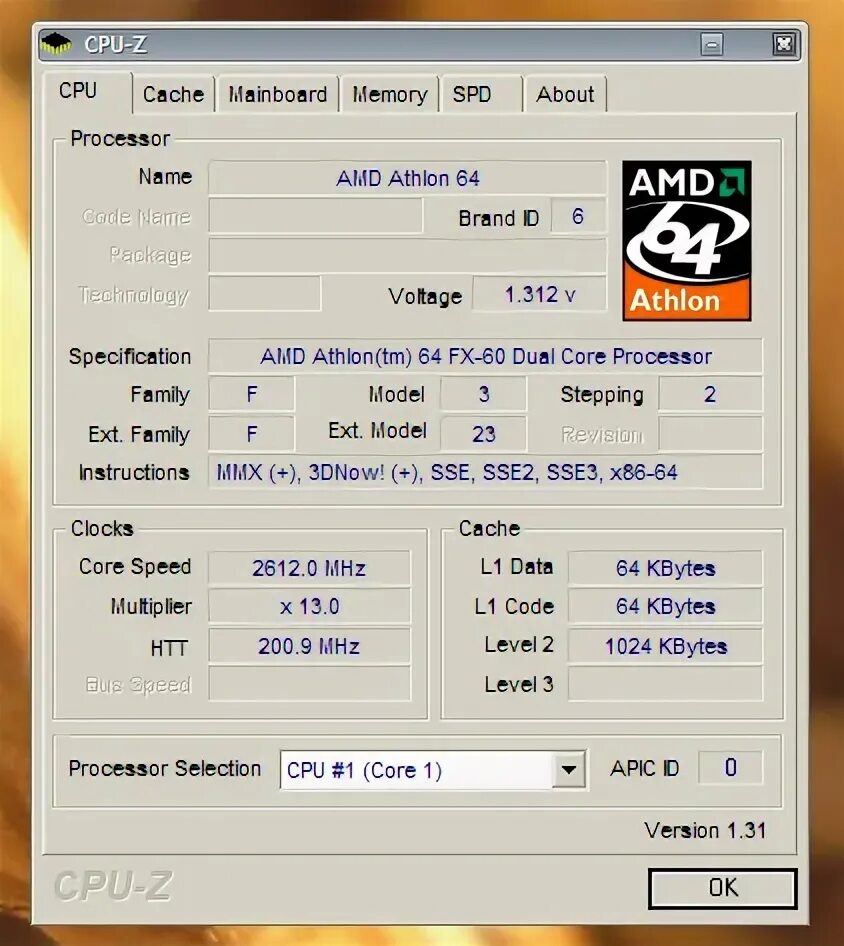Click the HTT value 200.9 MHz

[309, 646]
